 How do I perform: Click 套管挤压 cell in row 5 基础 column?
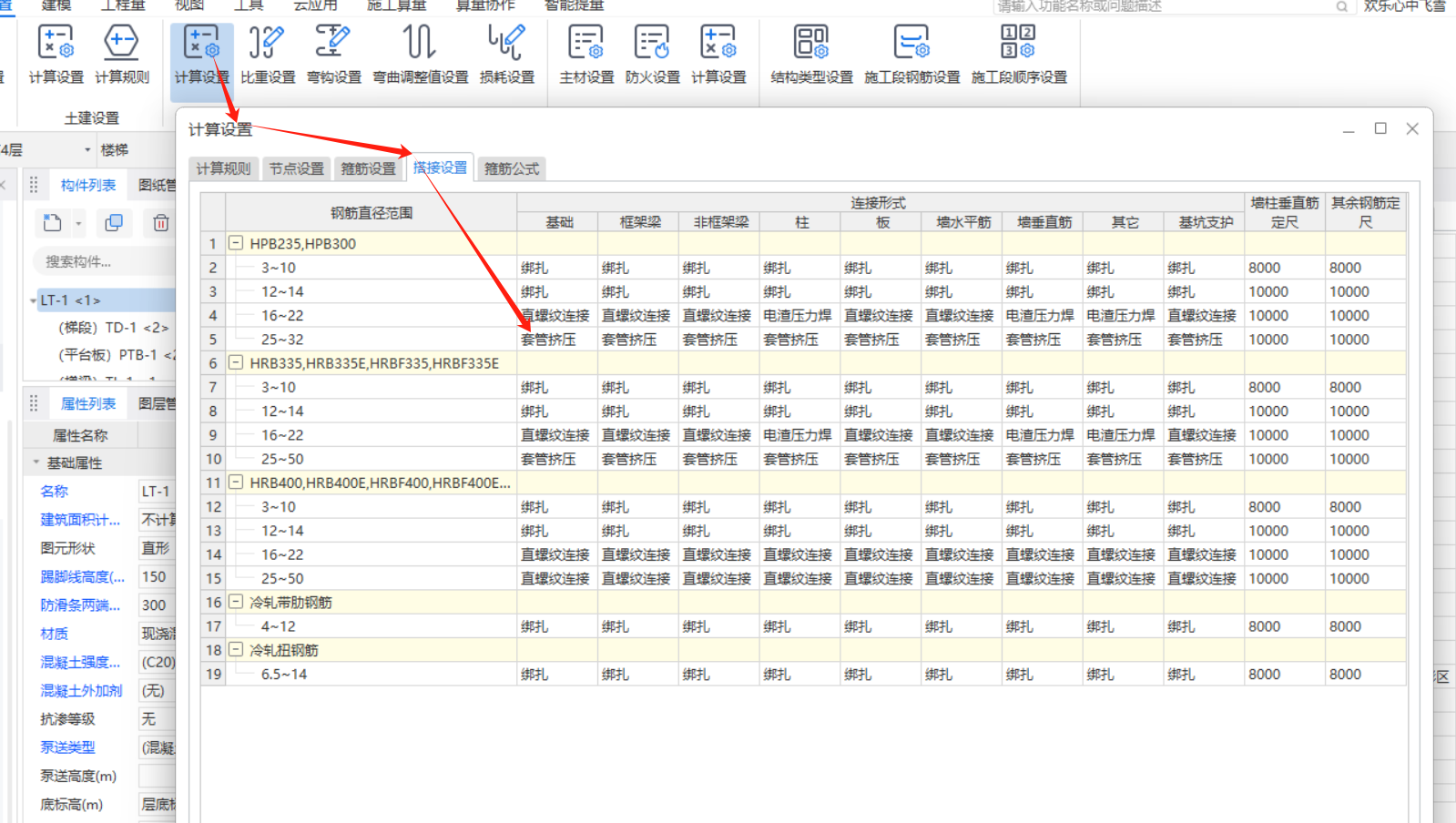(x=558, y=340)
